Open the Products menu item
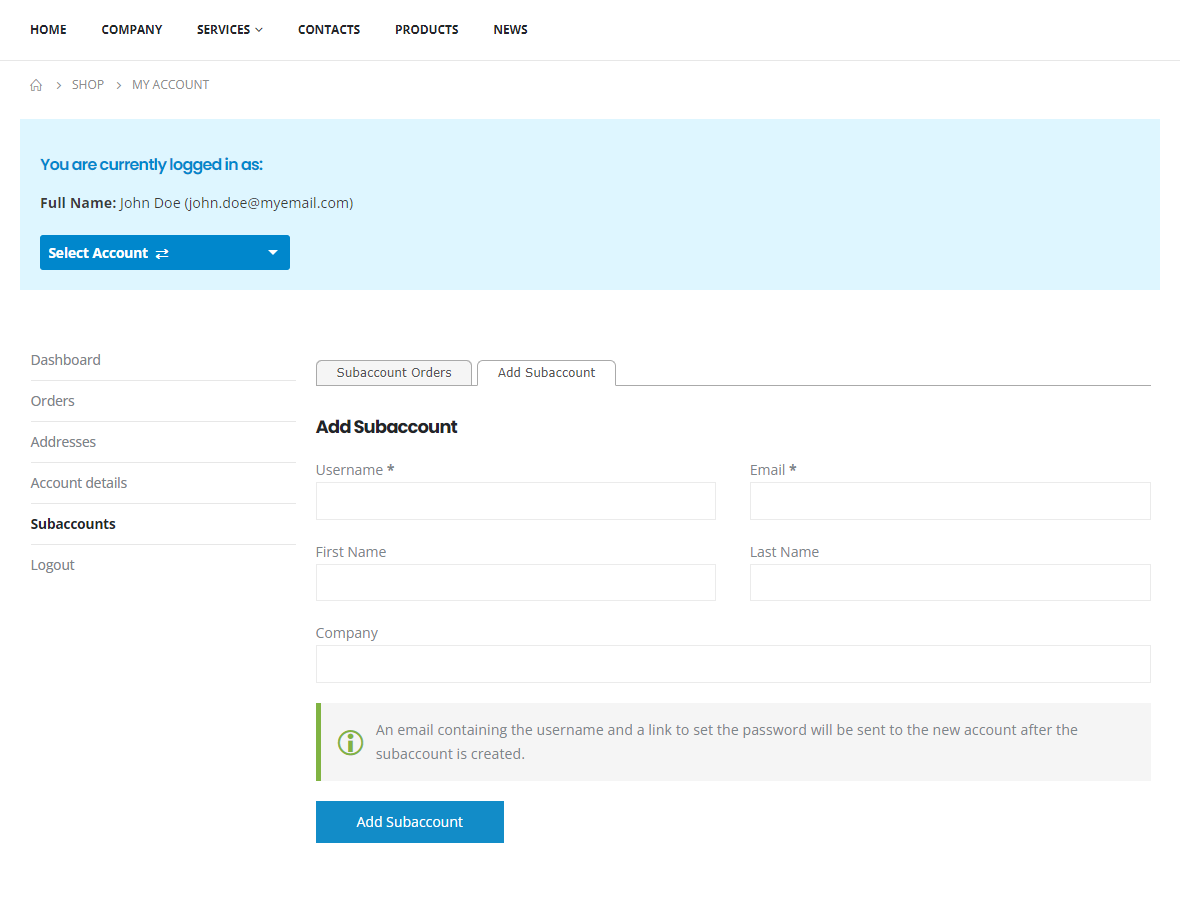Viewport: 1180px width, 897px height. pyautogui.click(x=427, y=30)
